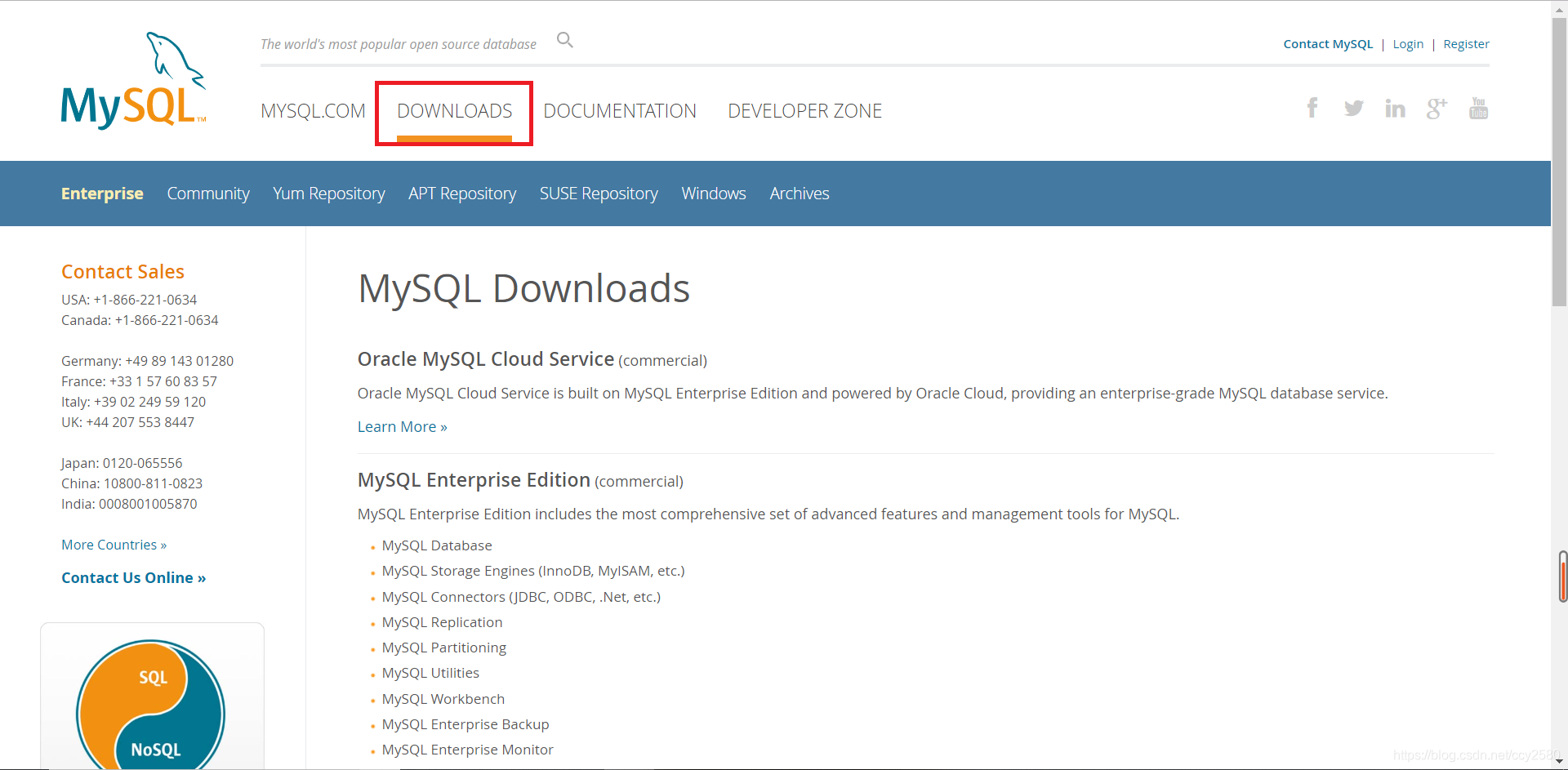Viewport: 1568px width, 770px height.
Task: Click the MySQL Storage Engines list item
Action: pyautogui.click(x=533, y=571)
